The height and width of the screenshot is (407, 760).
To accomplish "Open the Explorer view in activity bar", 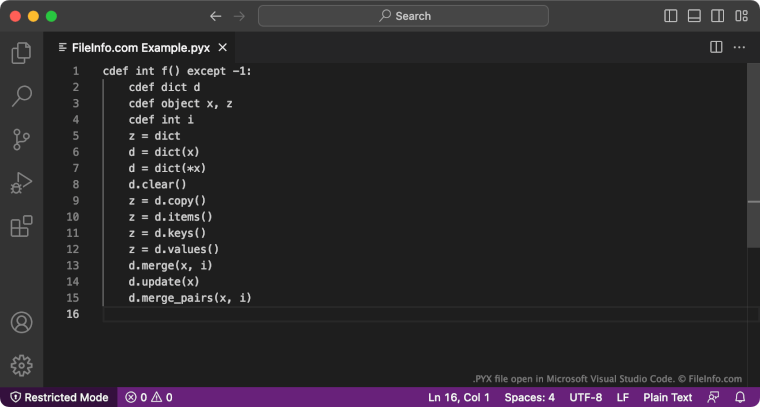I will (21, 53).
